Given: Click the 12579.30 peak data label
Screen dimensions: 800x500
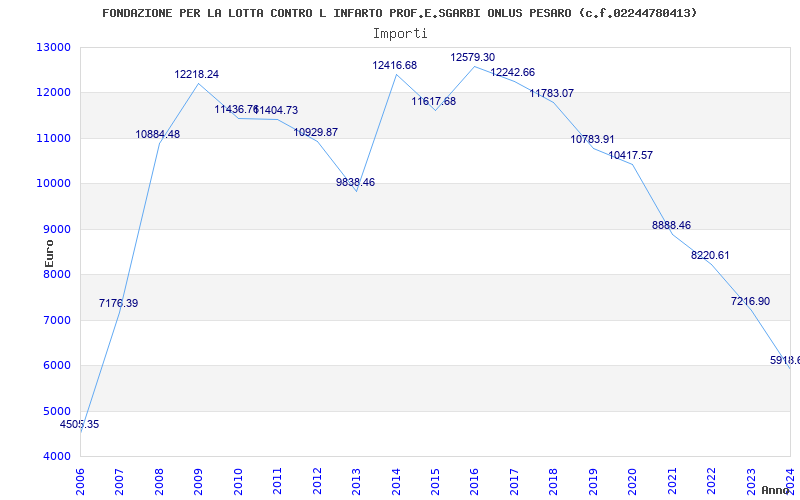Looking at the screenshot, I should pos(472,58).
